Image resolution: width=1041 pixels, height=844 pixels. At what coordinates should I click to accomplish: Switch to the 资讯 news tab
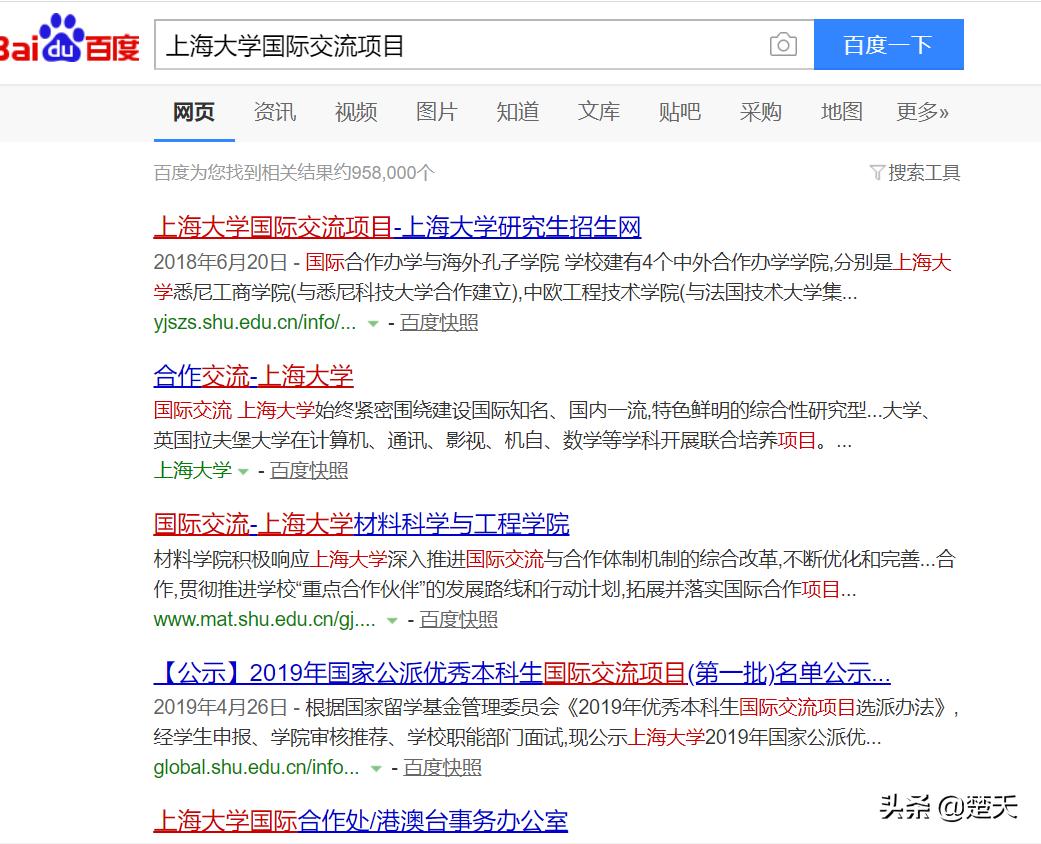274,112
